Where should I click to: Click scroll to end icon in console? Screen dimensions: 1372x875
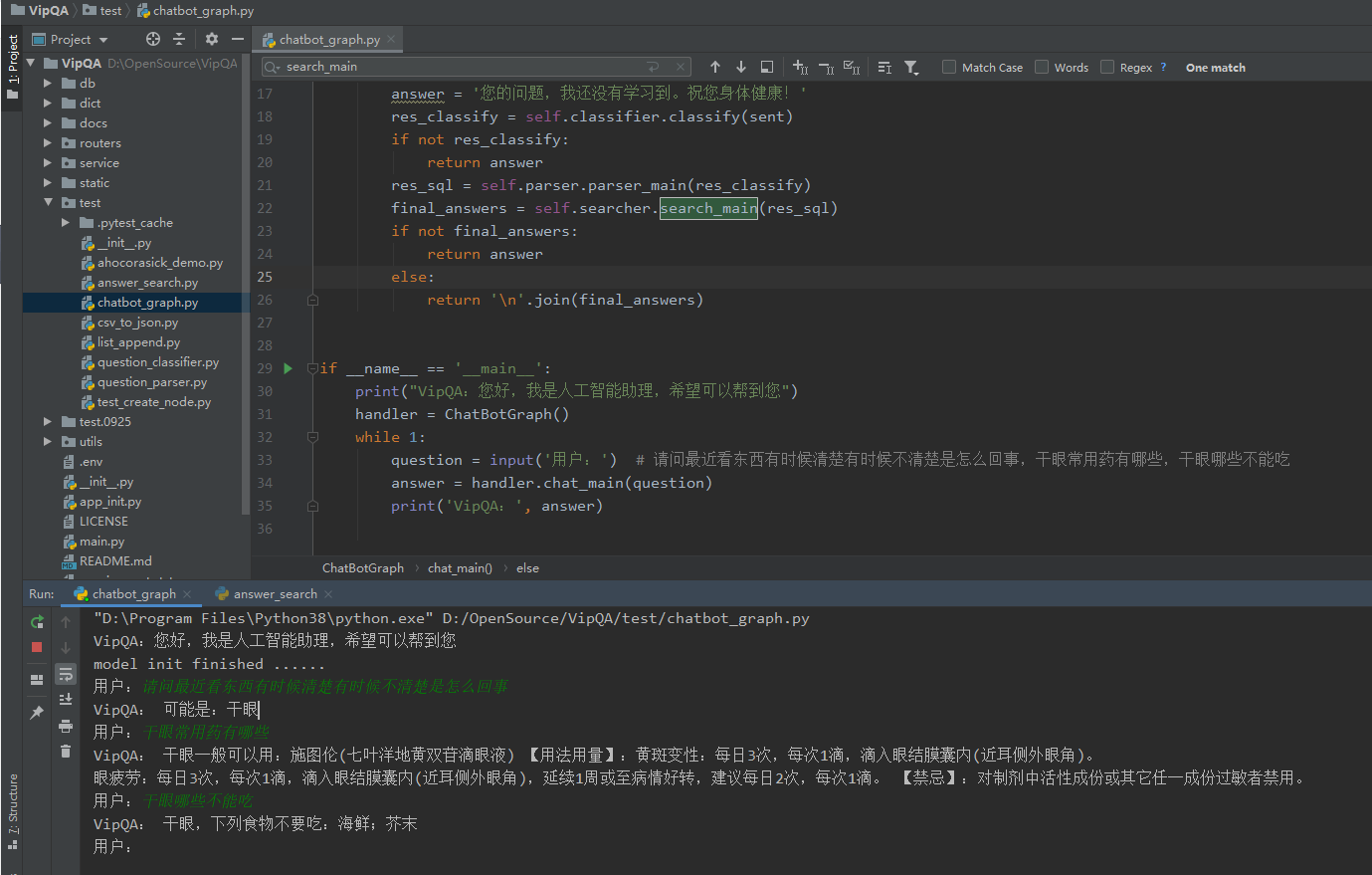pyautogui.click(x=66, y=700)
